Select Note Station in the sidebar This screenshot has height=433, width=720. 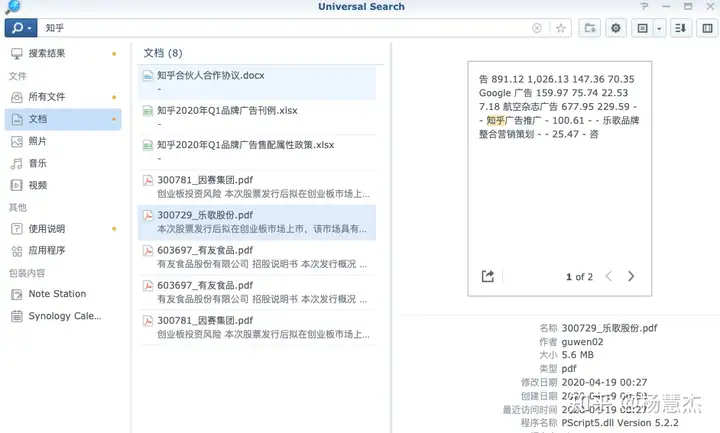(63, 294)
